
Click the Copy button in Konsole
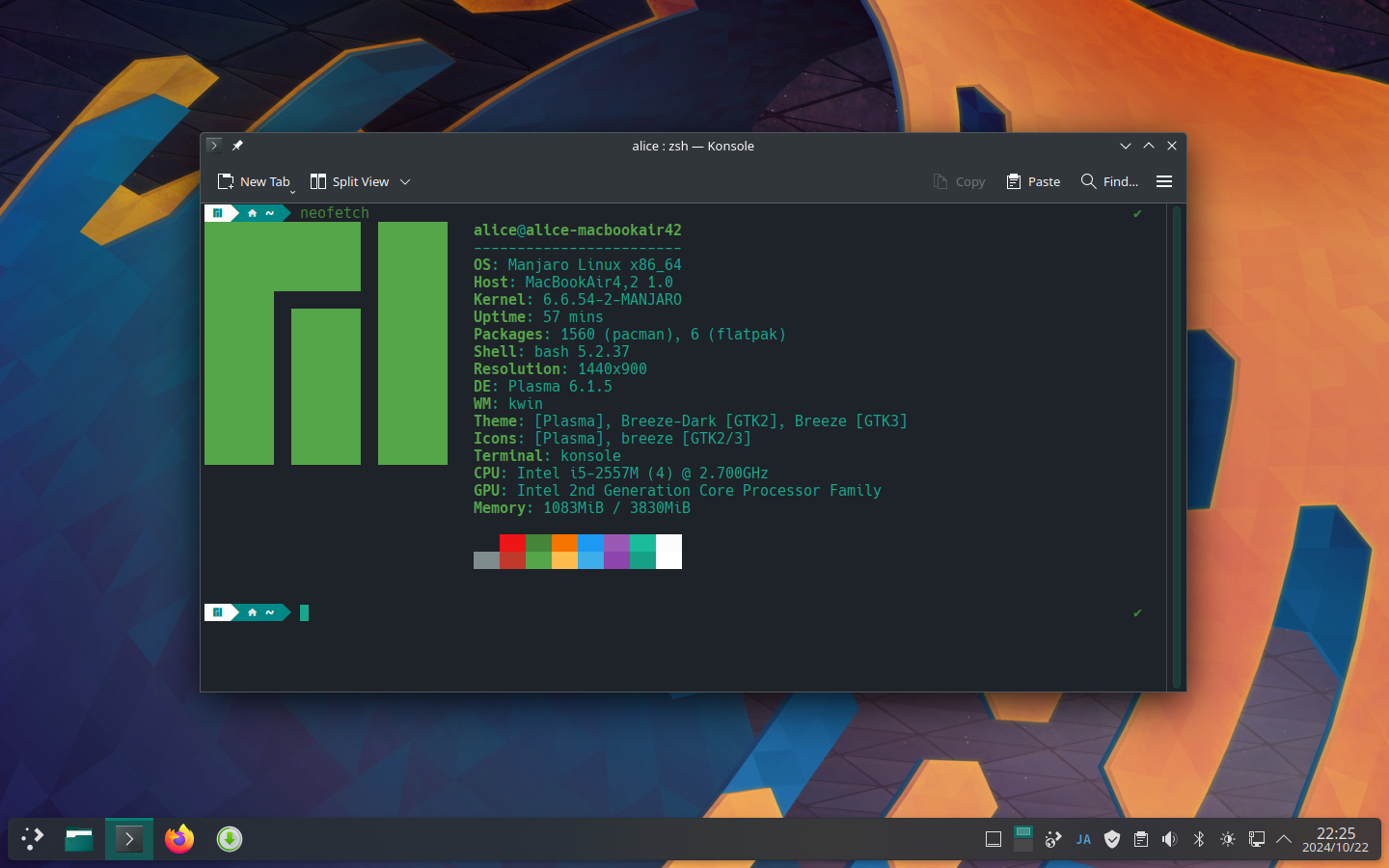point(959,181)
